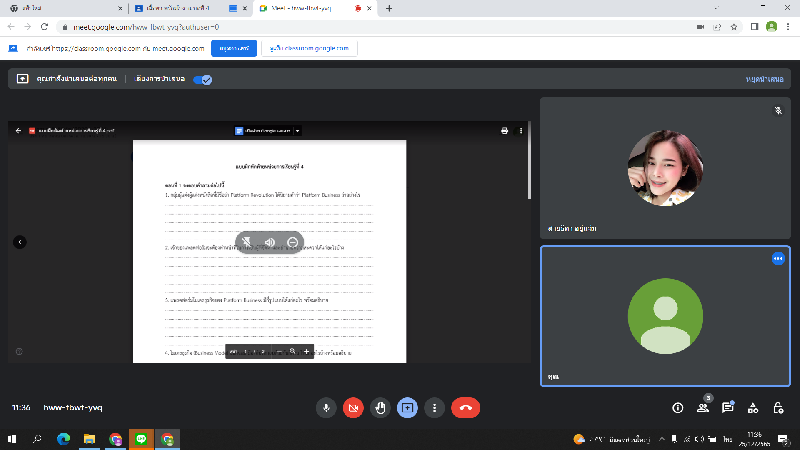The height and width of the screenshot is (450, 800).
Task: Open the chat panel
Action: pos(728,407)
